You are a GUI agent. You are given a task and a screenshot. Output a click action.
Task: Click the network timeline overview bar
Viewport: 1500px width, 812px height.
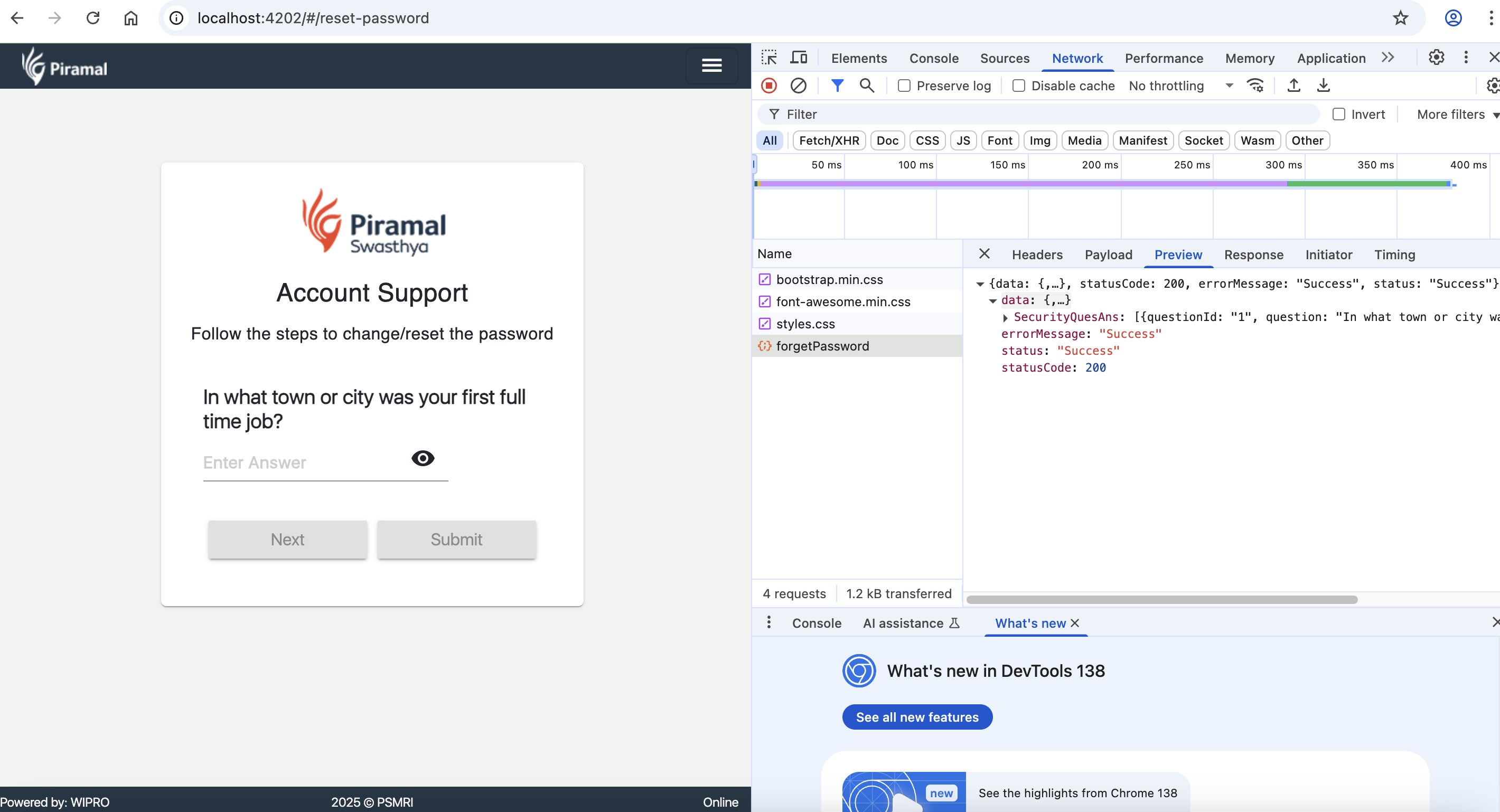1103,184
